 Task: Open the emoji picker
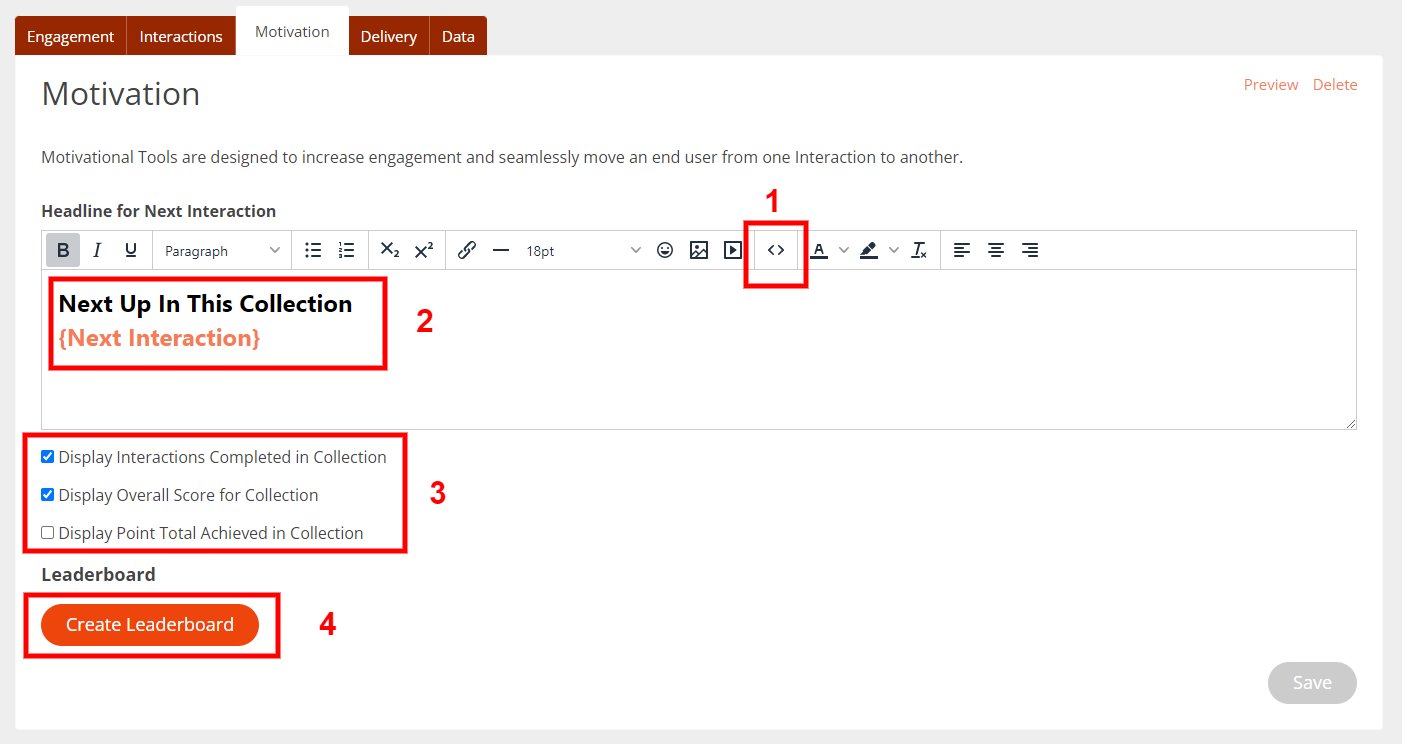click(665, 250)
